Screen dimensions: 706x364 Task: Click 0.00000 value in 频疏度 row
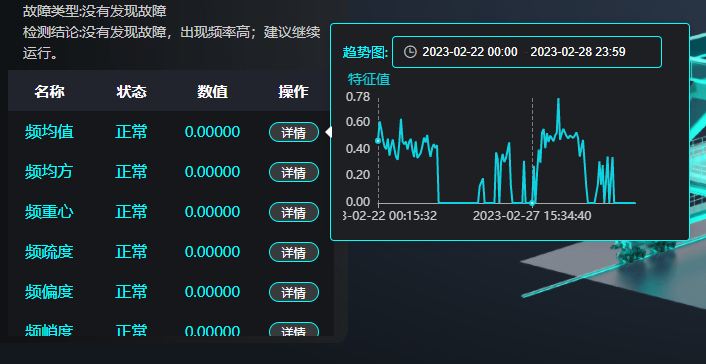point(213,251)
